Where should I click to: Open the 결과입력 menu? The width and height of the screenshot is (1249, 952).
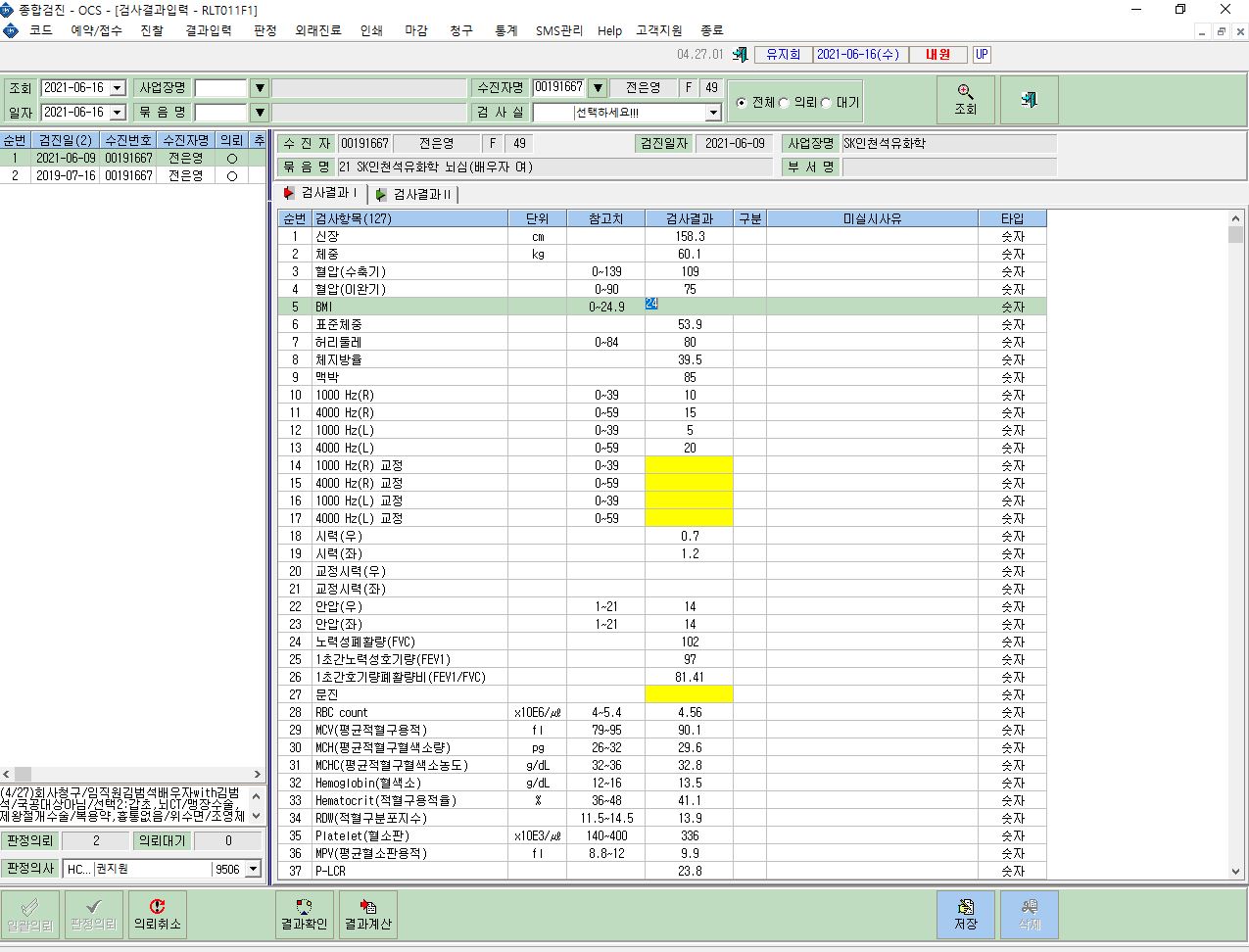click(x=209, y=30)
